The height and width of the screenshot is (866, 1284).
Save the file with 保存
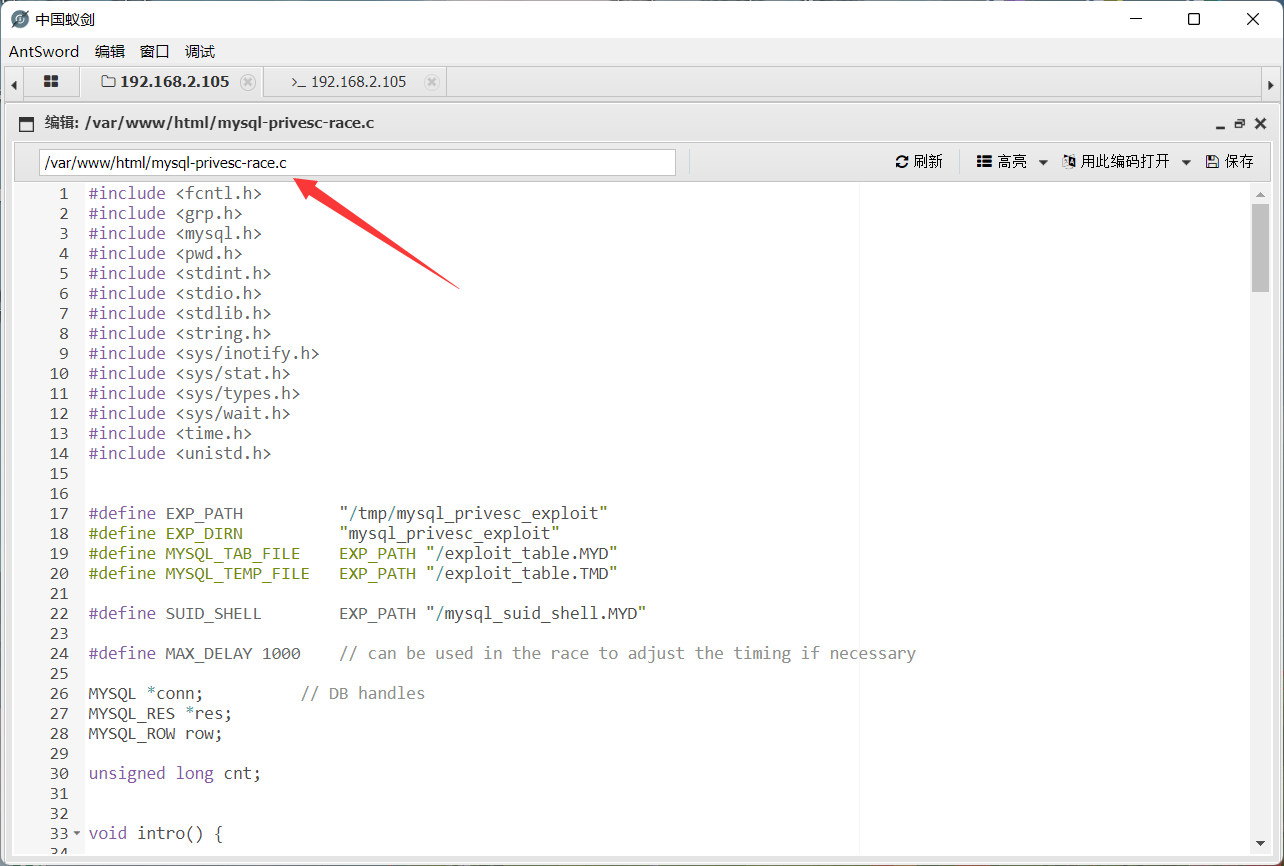point(1230,162)
